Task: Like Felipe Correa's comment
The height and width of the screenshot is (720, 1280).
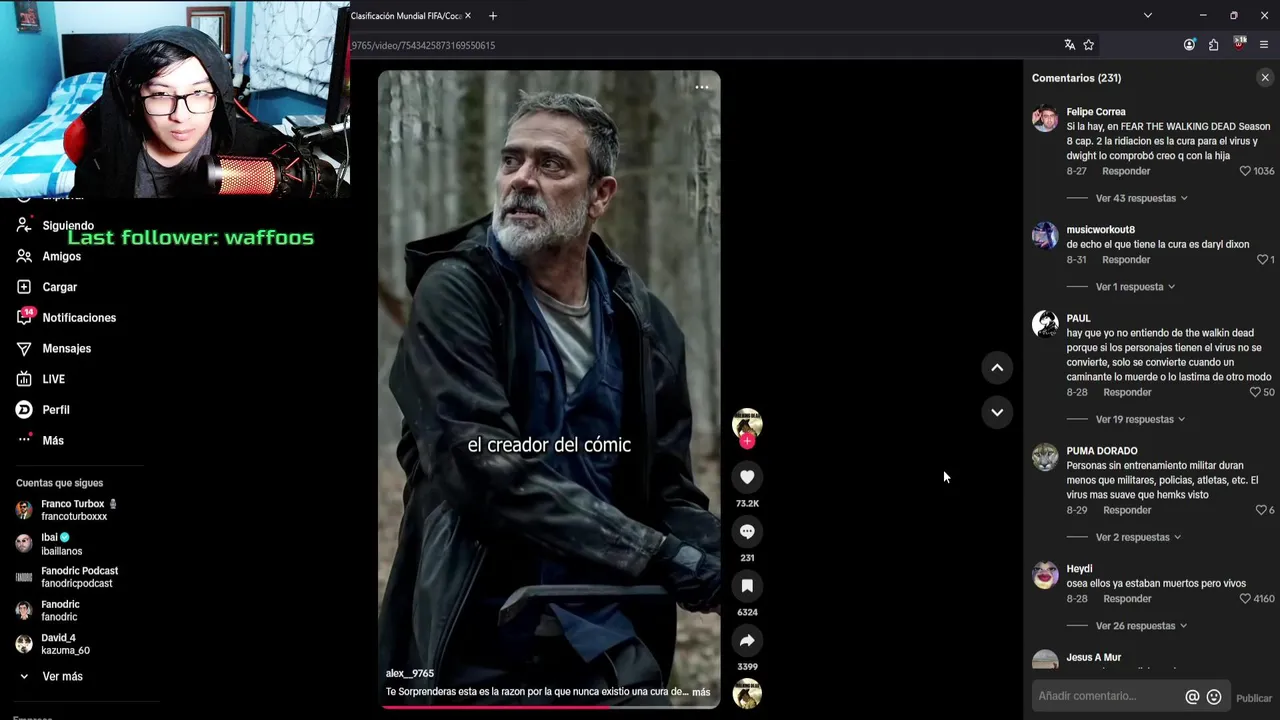Action: tap(1245, 171)
